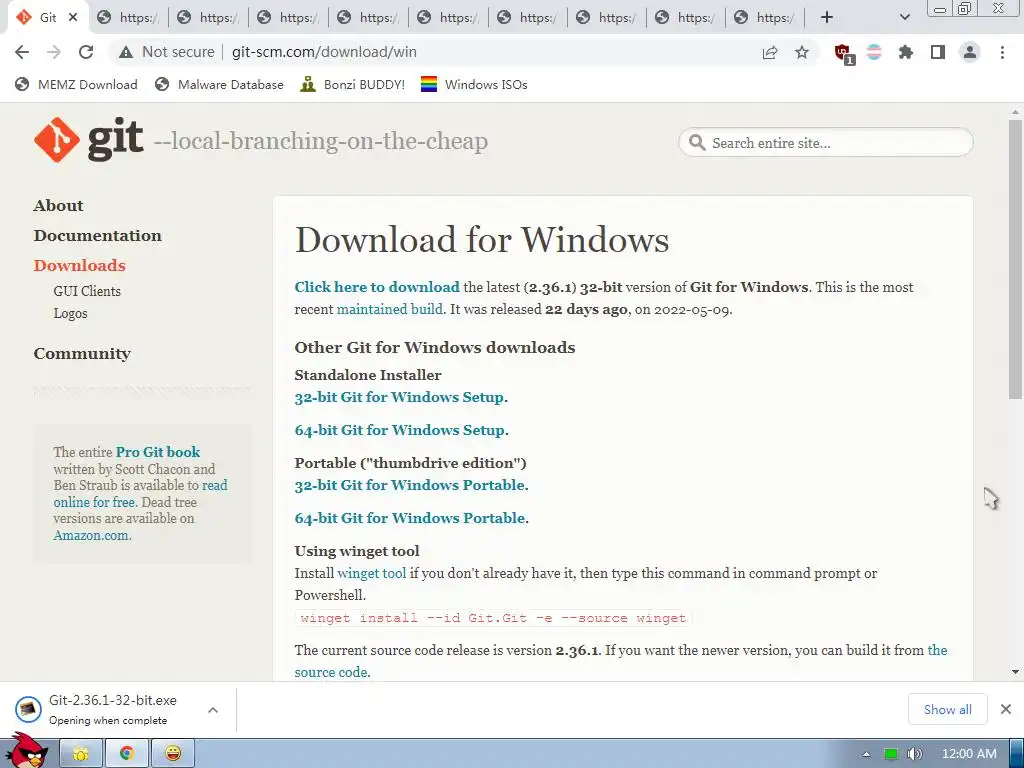Download 32-bit Git for Windows Portable
Viewport: 1024px width, 768px height.
tap(409, 485)
